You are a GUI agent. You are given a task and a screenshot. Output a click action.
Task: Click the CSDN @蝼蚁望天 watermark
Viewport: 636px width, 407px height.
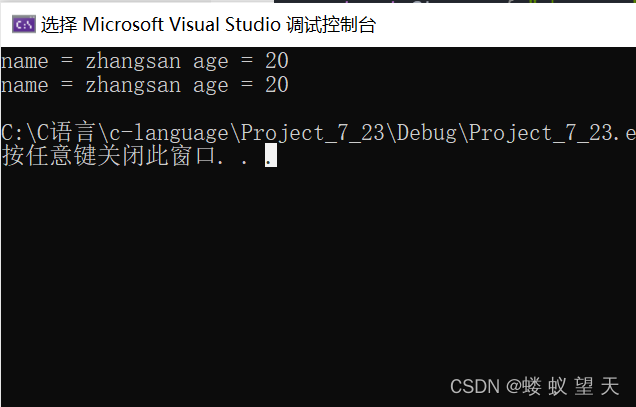click(535, 386)
